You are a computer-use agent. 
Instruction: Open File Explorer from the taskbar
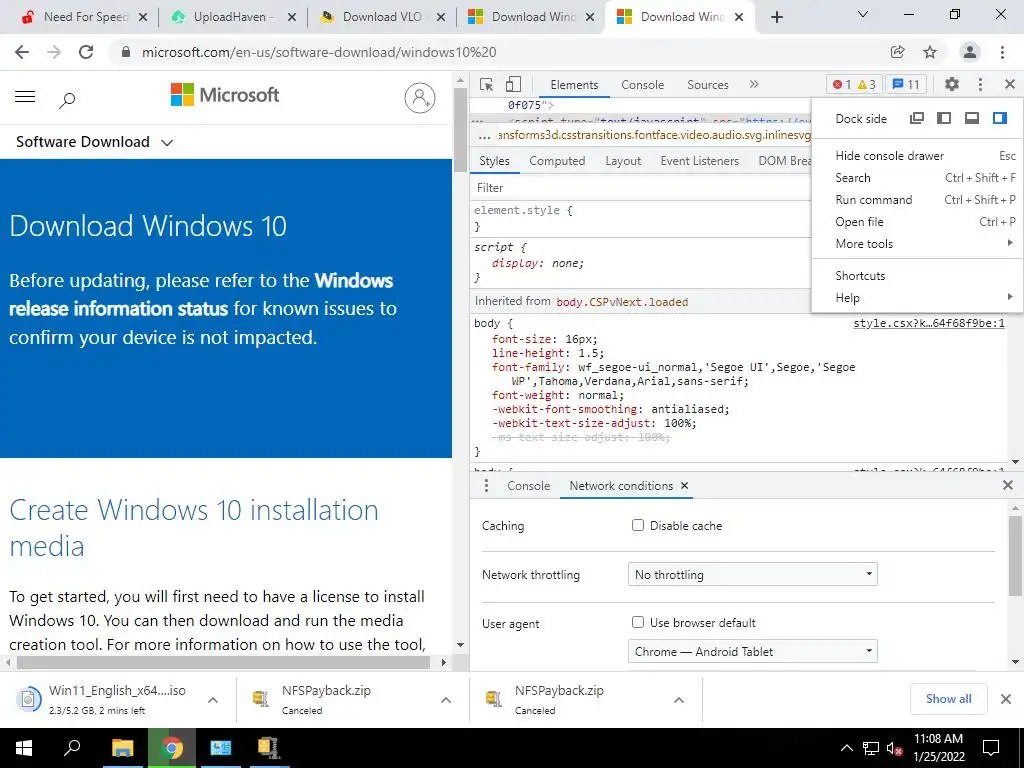(x=122, y=748)
